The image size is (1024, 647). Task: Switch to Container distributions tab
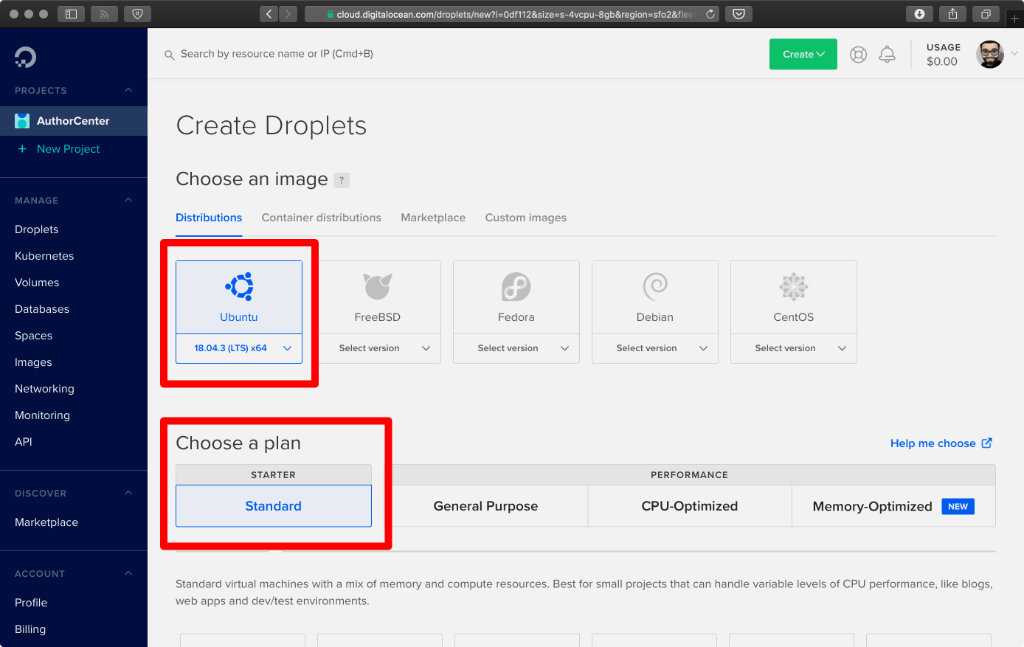click(x=321, y=217)
